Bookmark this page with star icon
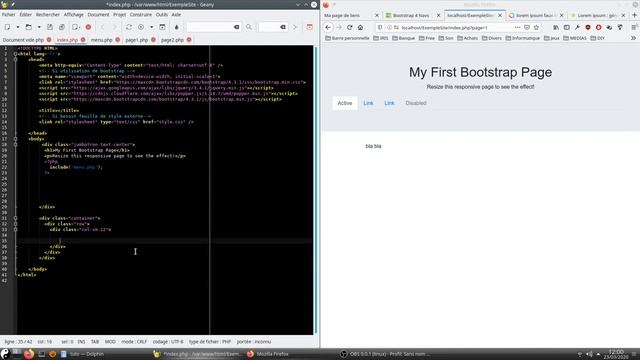 coord(537,27)
